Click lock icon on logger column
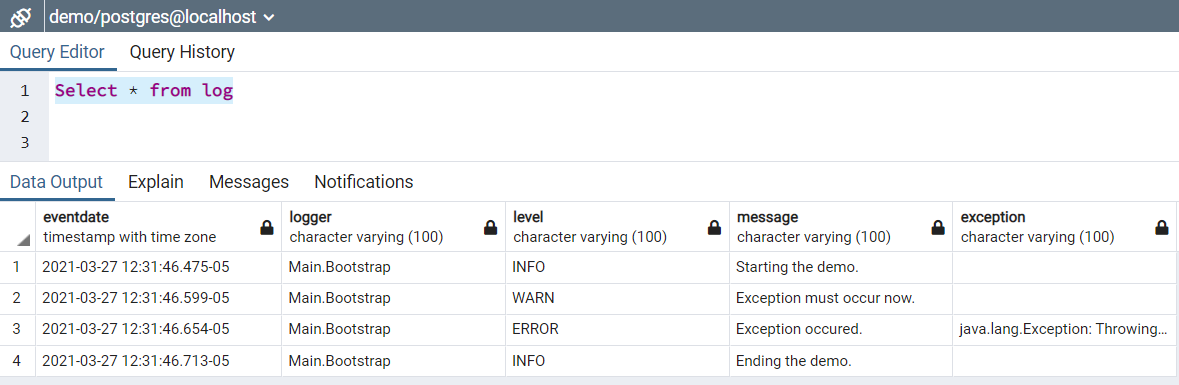The width and height of the screenshot is (1179, 385). click(x=490, y=228)
